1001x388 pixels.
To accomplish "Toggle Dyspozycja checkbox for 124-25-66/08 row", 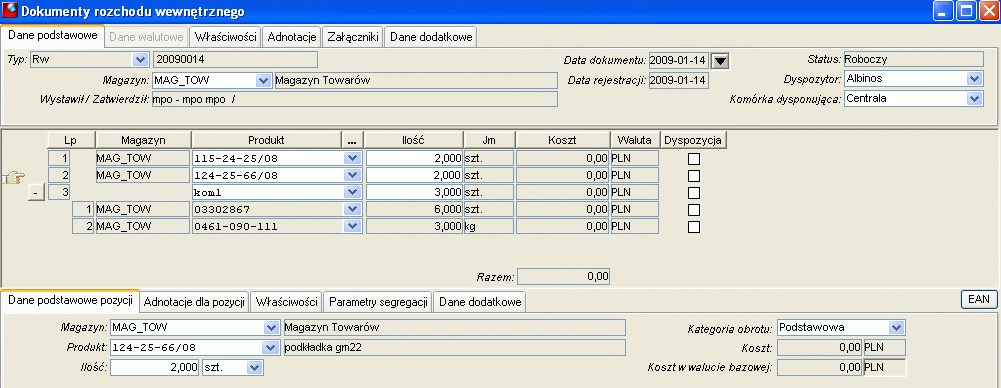I will tap(694, 175).
